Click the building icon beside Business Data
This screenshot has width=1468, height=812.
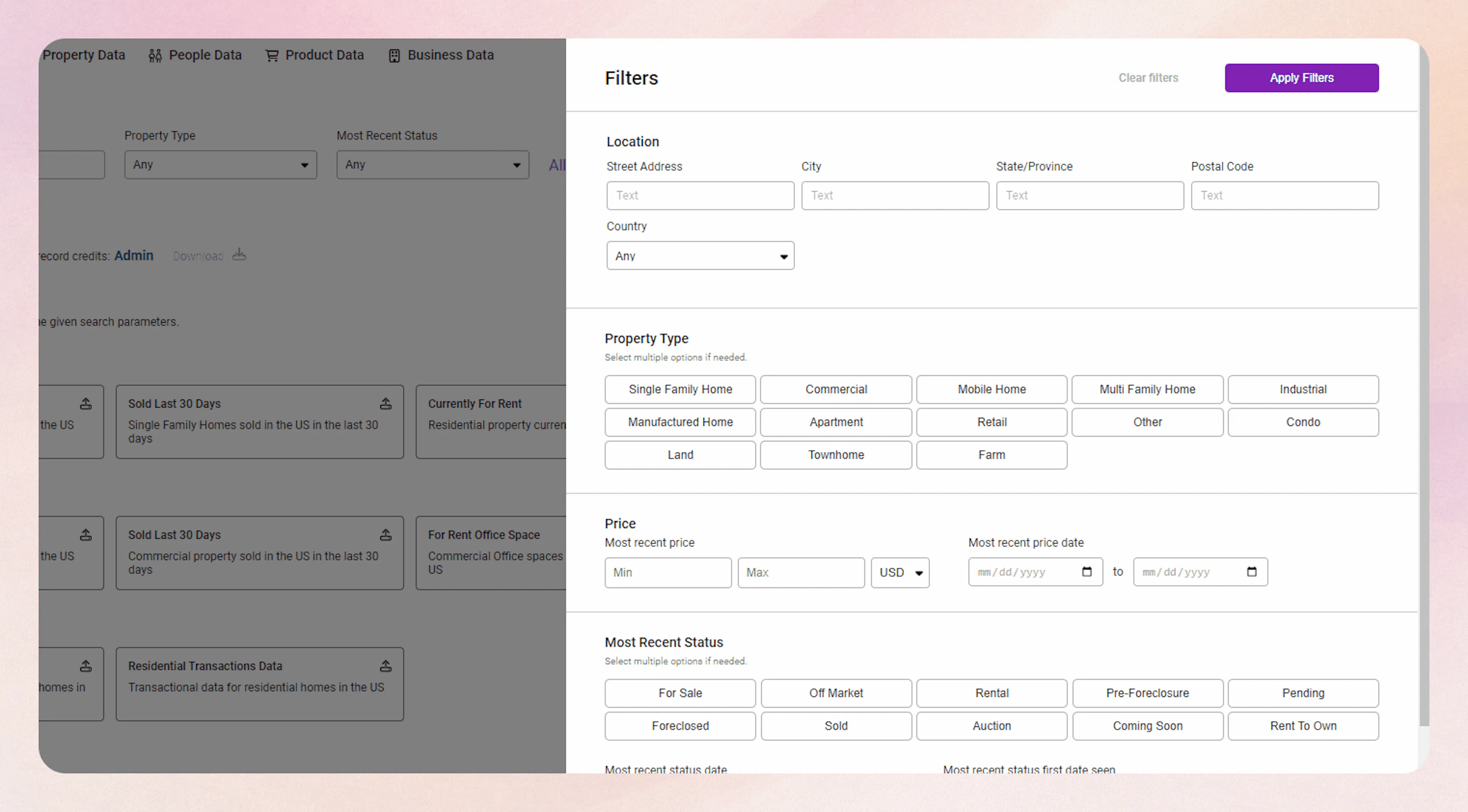point(394,55)
